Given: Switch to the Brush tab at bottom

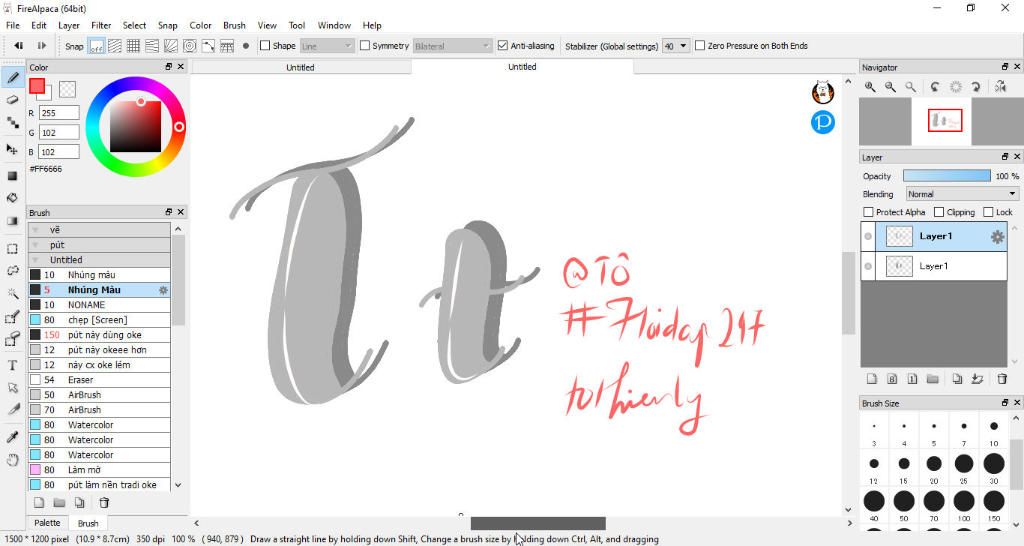Looking at the screenshot, I should click(x=88, y=523).
